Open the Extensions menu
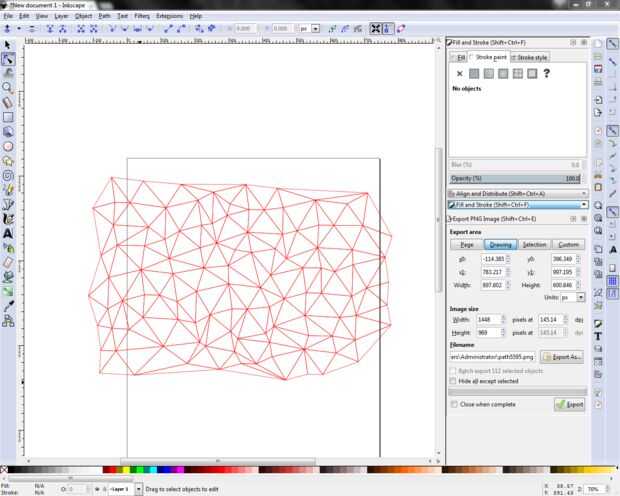The height and width of the screenshot is (496, 620). click(170, 16)
